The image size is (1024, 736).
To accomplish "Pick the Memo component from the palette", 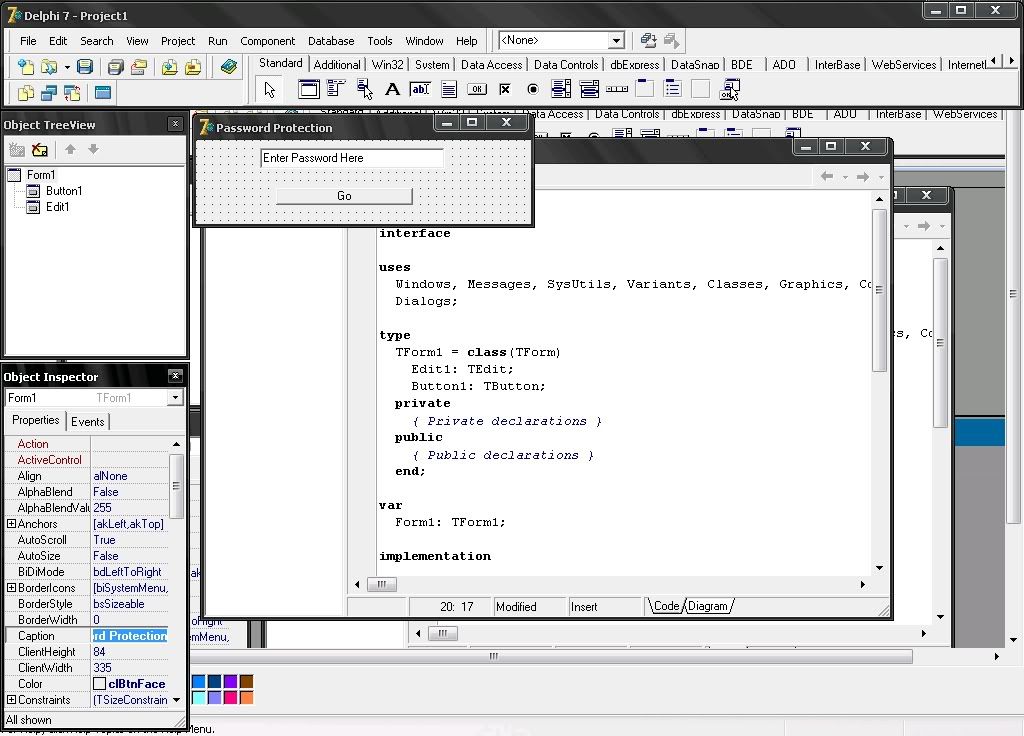I will (x=449, y=89).
